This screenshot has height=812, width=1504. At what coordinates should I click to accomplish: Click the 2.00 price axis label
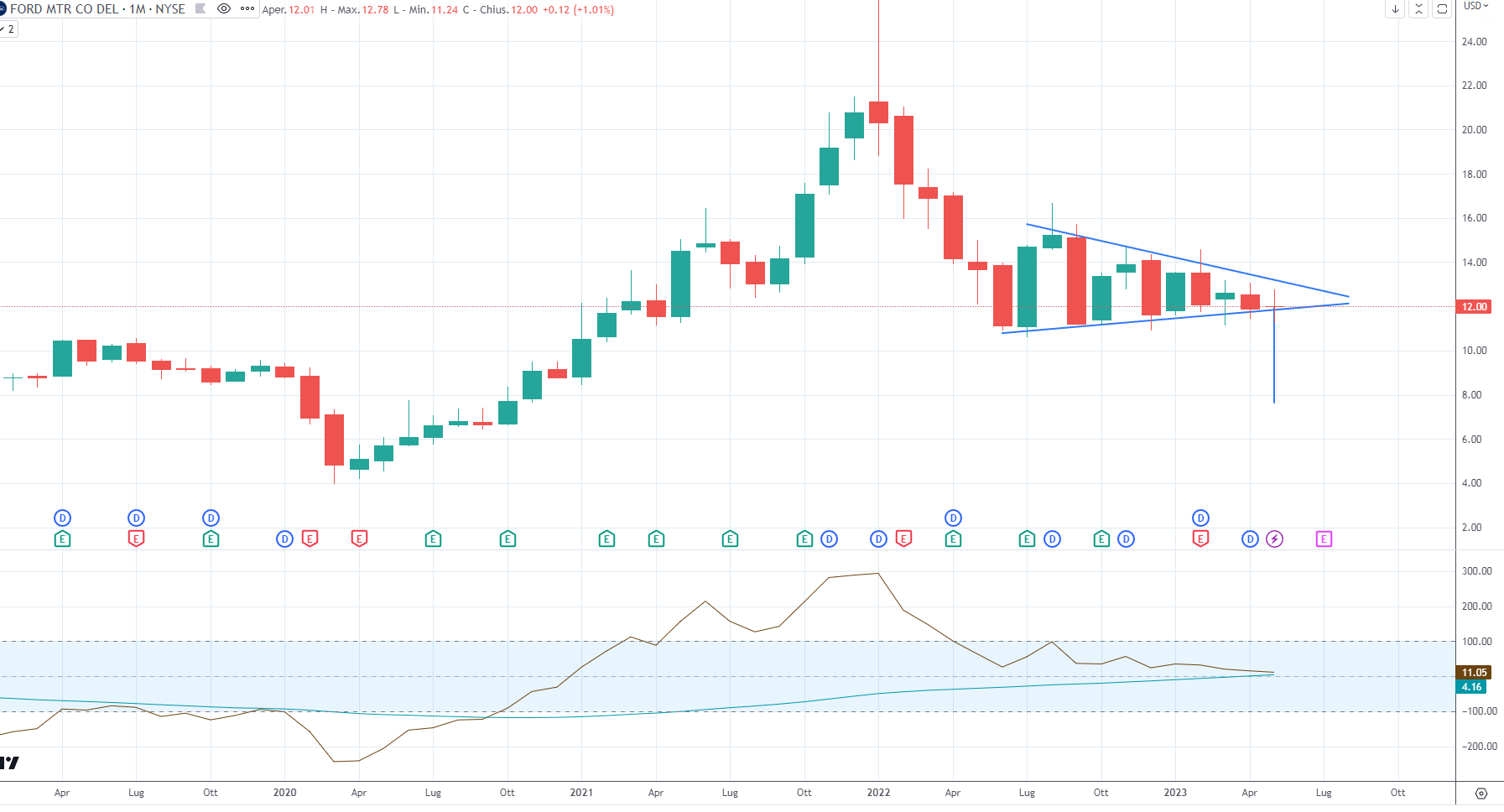click(1471, 528)
